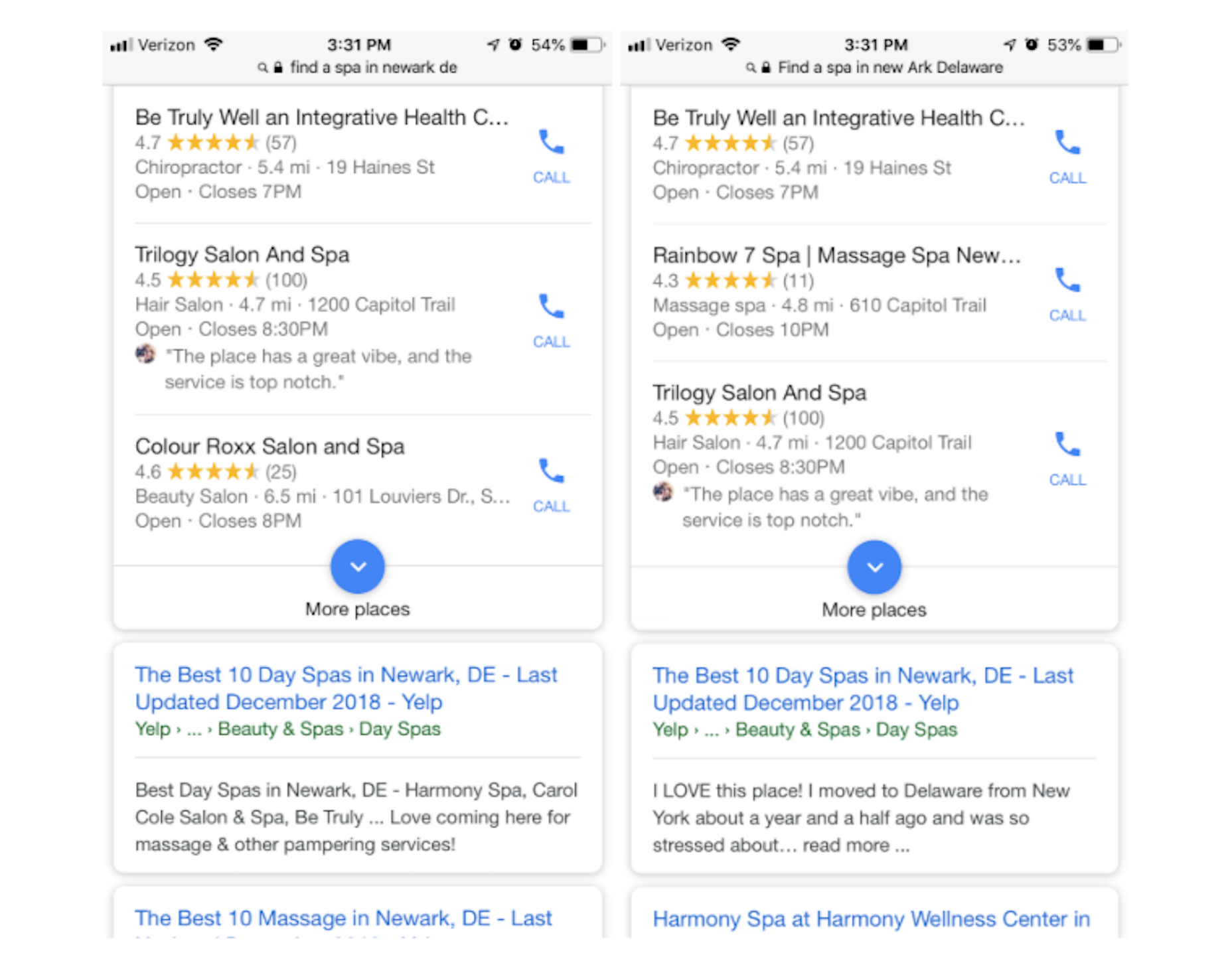Tap reviewer avatar under left Trilogy listing
Viewport: 1232px width, 961px height.
[x=145, y=354]
